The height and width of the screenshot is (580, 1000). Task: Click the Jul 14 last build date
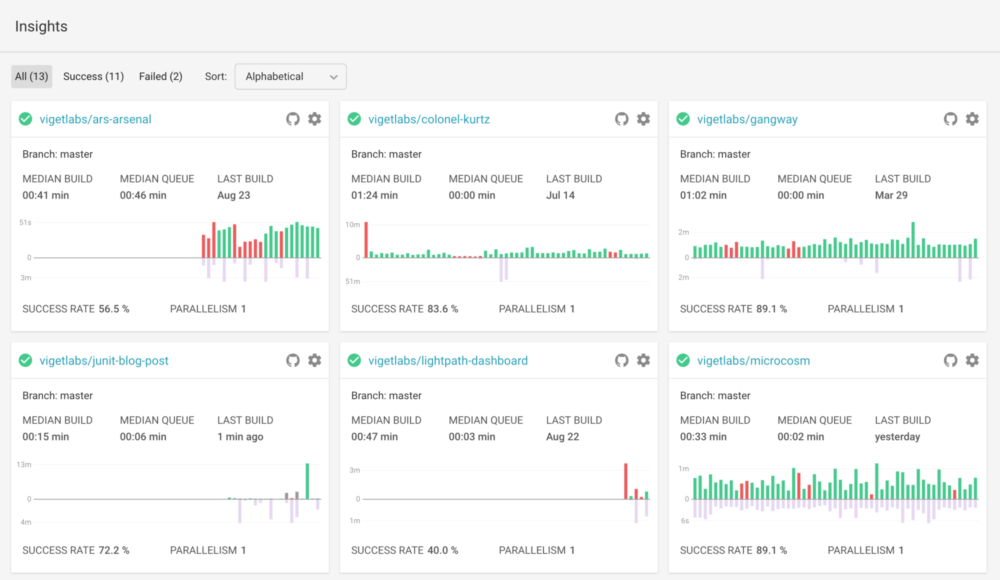coord(561,195)
